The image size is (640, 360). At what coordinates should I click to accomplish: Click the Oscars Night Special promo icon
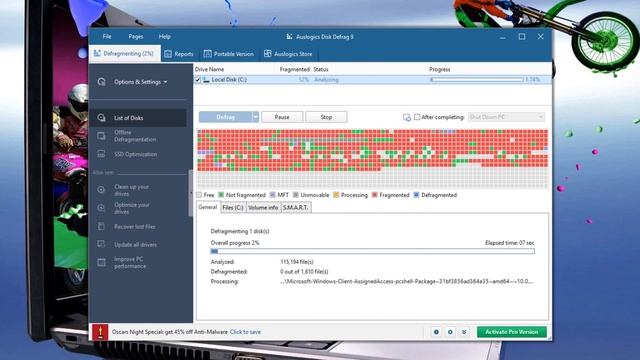pyautogui.click(x=100, y=332)
